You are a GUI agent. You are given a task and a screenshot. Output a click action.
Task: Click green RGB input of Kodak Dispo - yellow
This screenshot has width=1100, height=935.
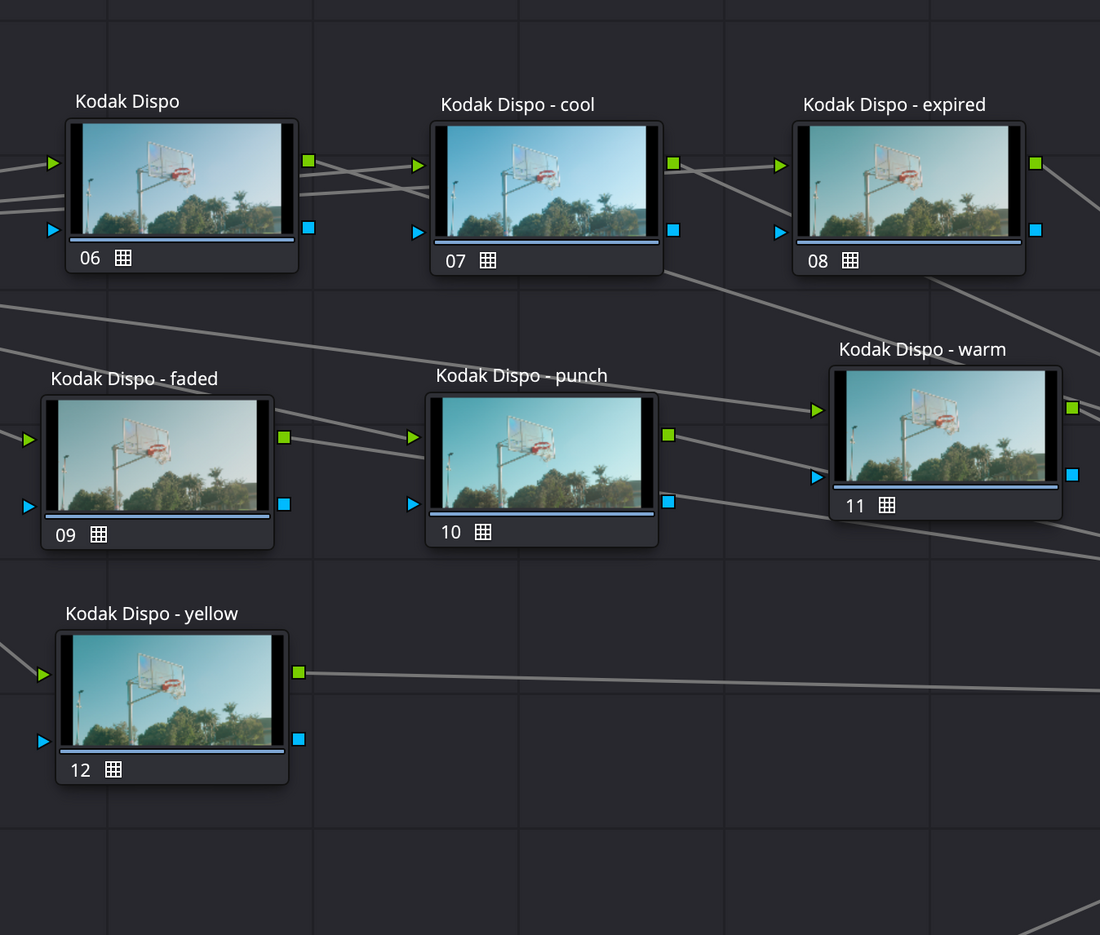point(43,675)
